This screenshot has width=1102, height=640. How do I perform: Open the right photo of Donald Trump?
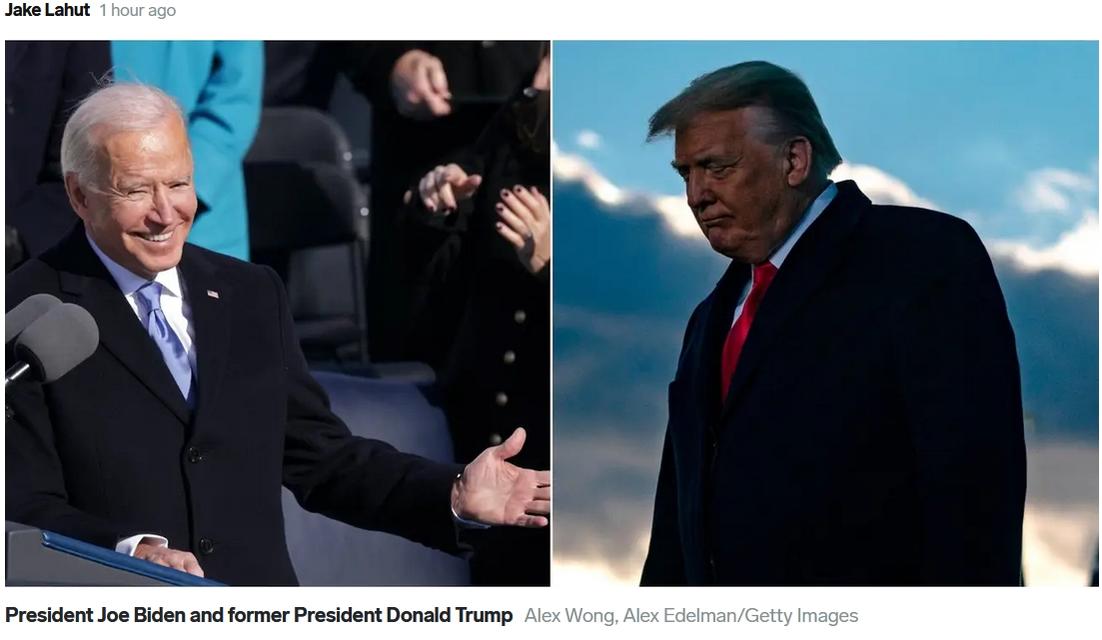pos(826,313)
